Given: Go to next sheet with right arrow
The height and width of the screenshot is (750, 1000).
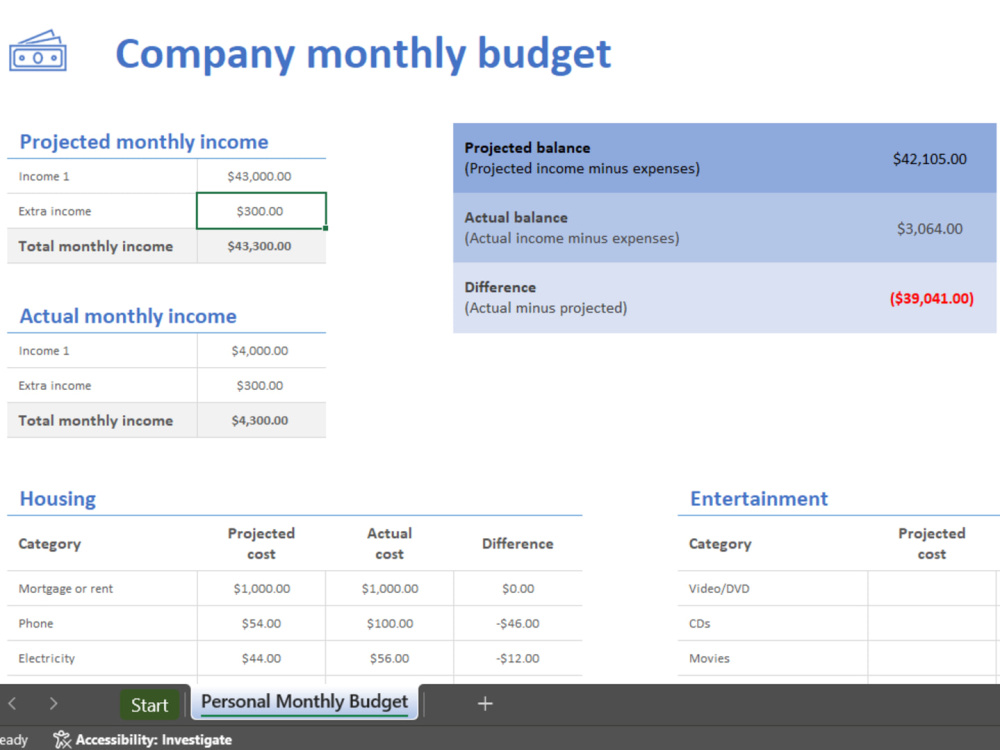Looking at the screenshot, I should point(53,703).
